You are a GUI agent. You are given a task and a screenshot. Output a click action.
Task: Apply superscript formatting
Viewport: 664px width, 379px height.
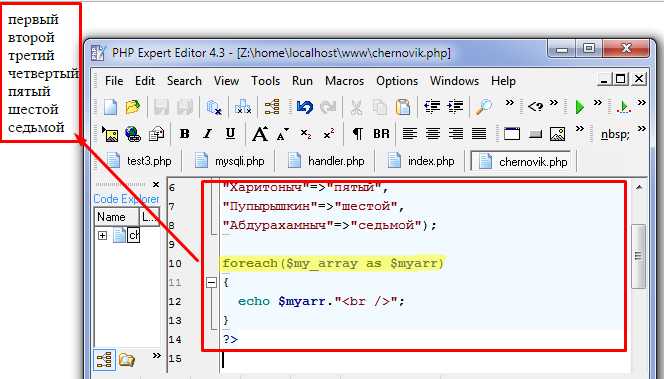coord(329,134)
